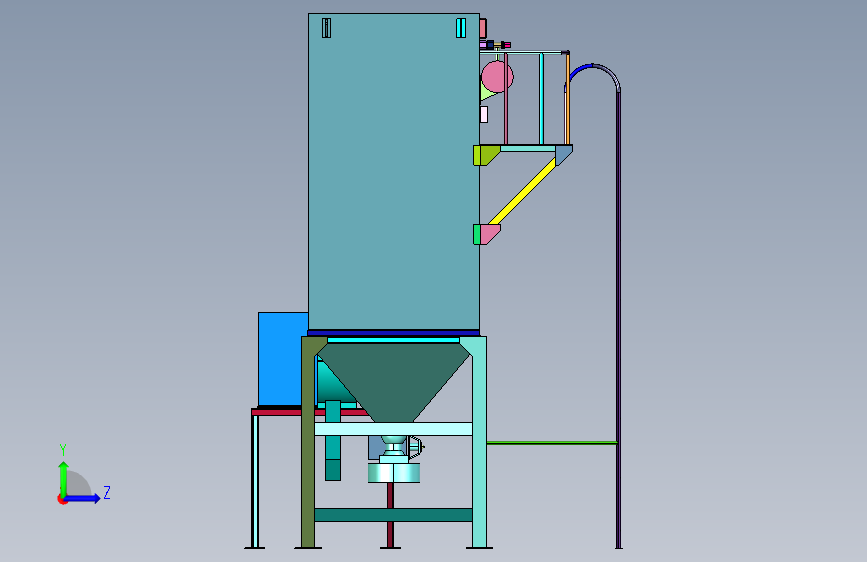This screenshot has height=562, width=867.
Task: Click the green Y axis arrow of triad
Action: (63, 478)
